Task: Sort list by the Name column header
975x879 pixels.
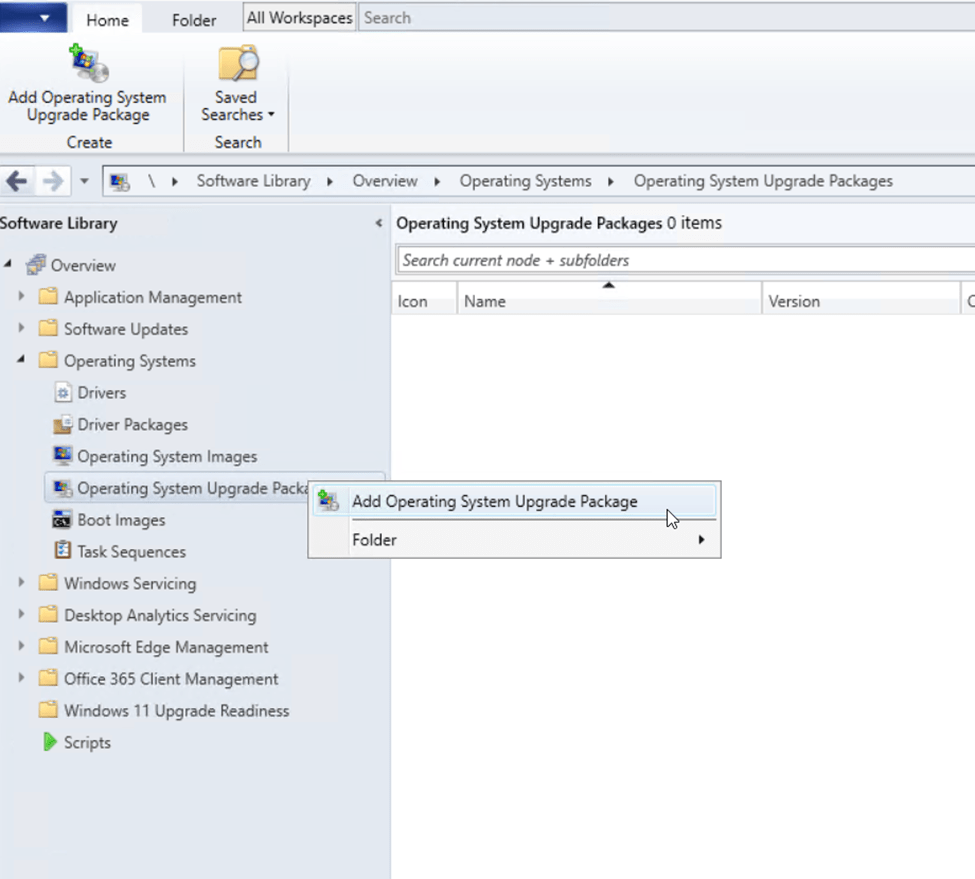Action: [x=608, y=301]
